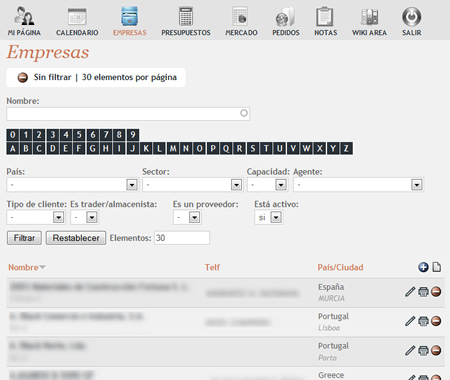Click red remove-filter icon beside Sin filtrar

tap(23, 78)
